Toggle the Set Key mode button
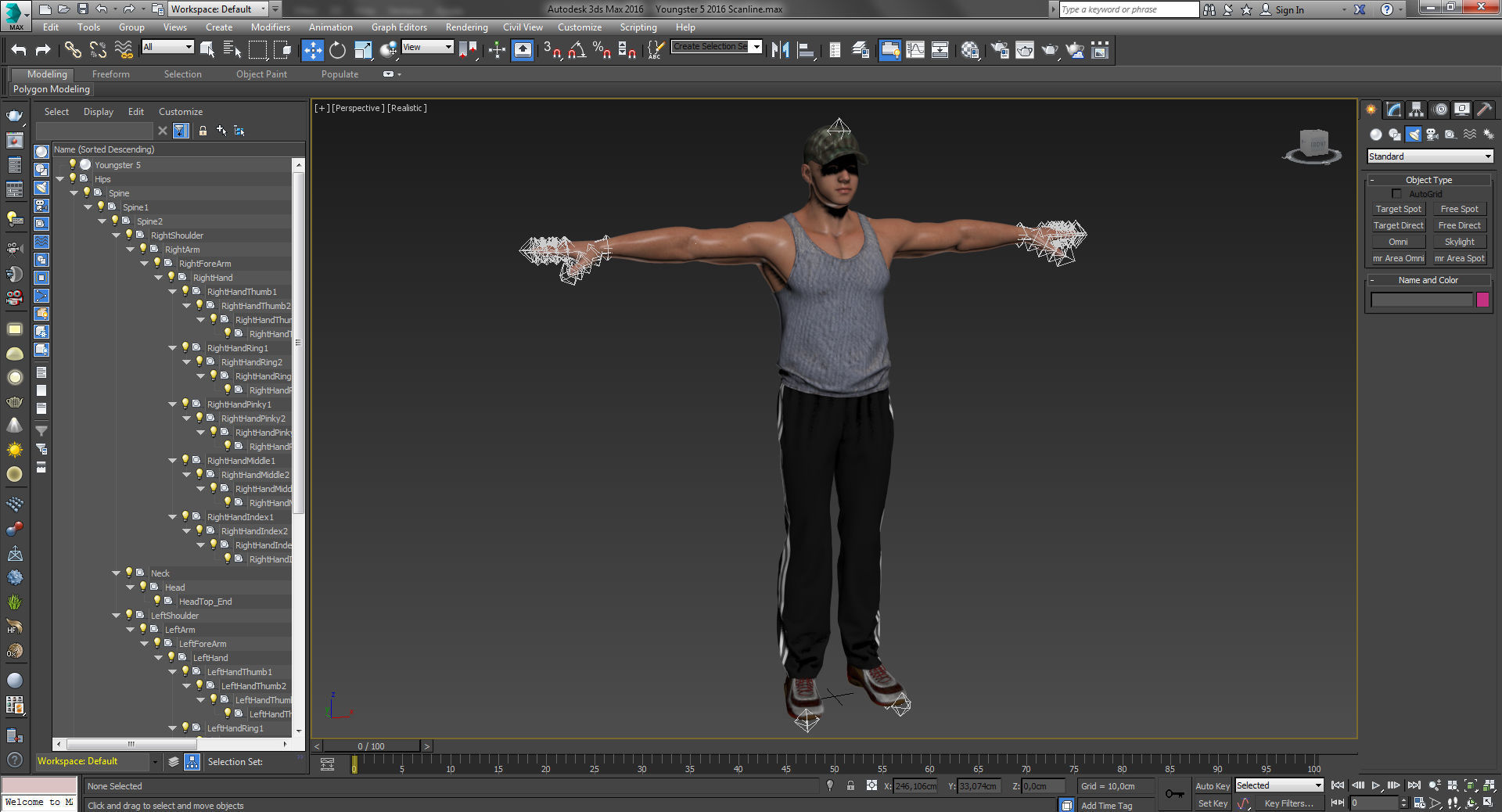The width and height of the screenshot is (1502, 812). (1213, 803)
